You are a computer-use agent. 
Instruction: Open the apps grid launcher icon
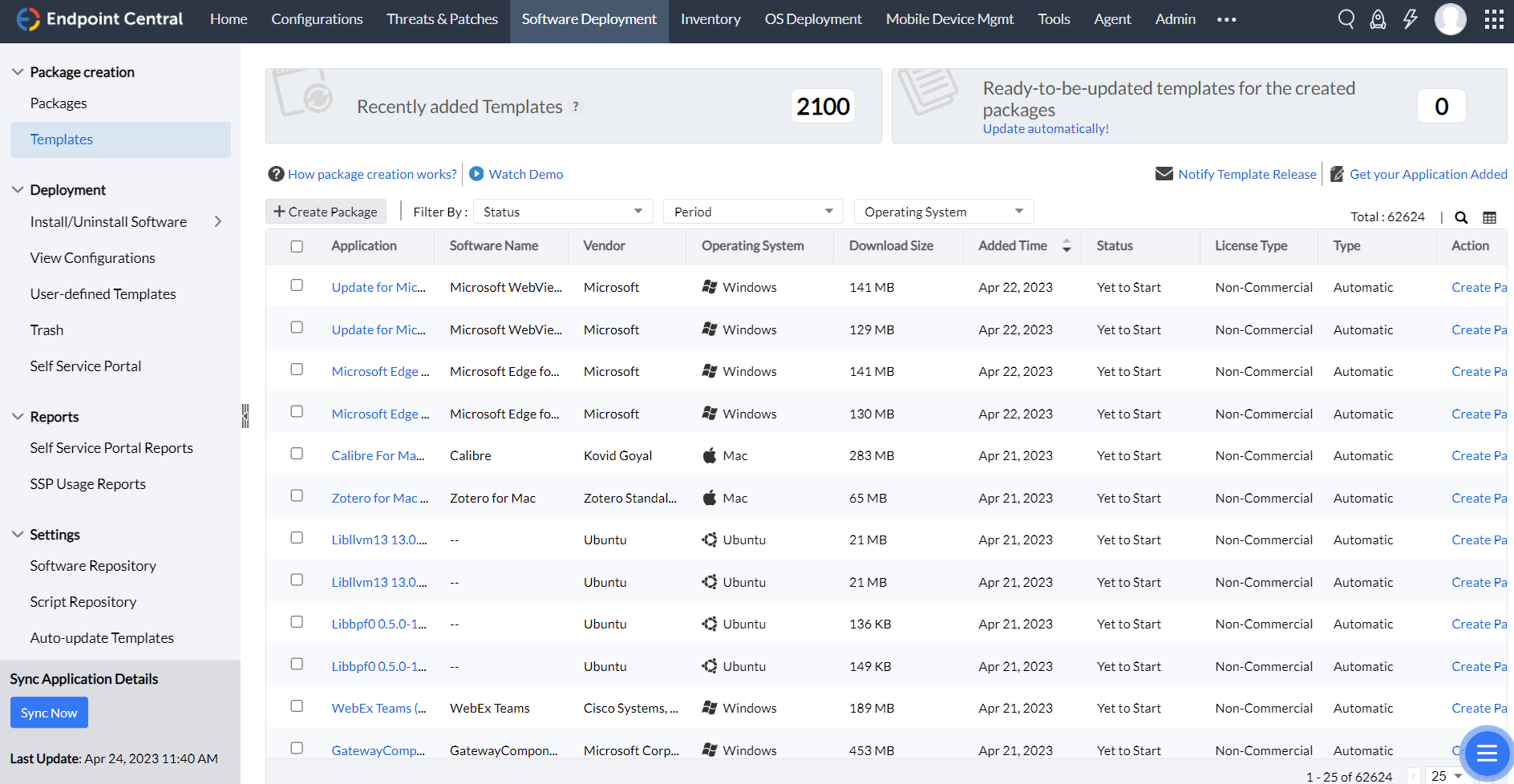tap(1494, 19)
